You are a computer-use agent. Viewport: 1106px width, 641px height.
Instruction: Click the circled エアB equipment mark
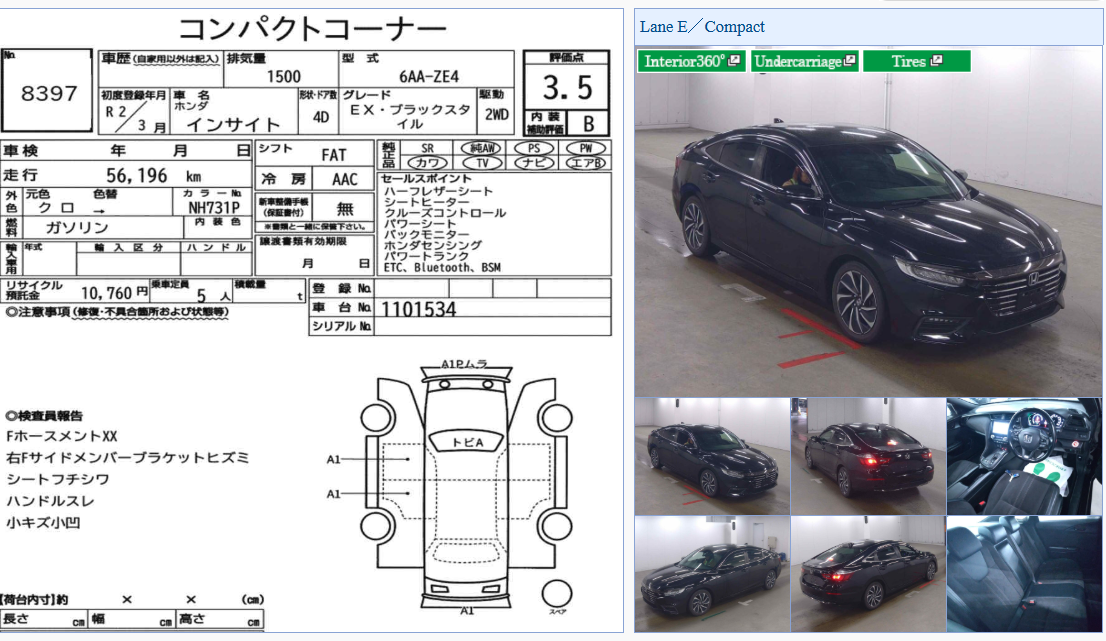585,163
